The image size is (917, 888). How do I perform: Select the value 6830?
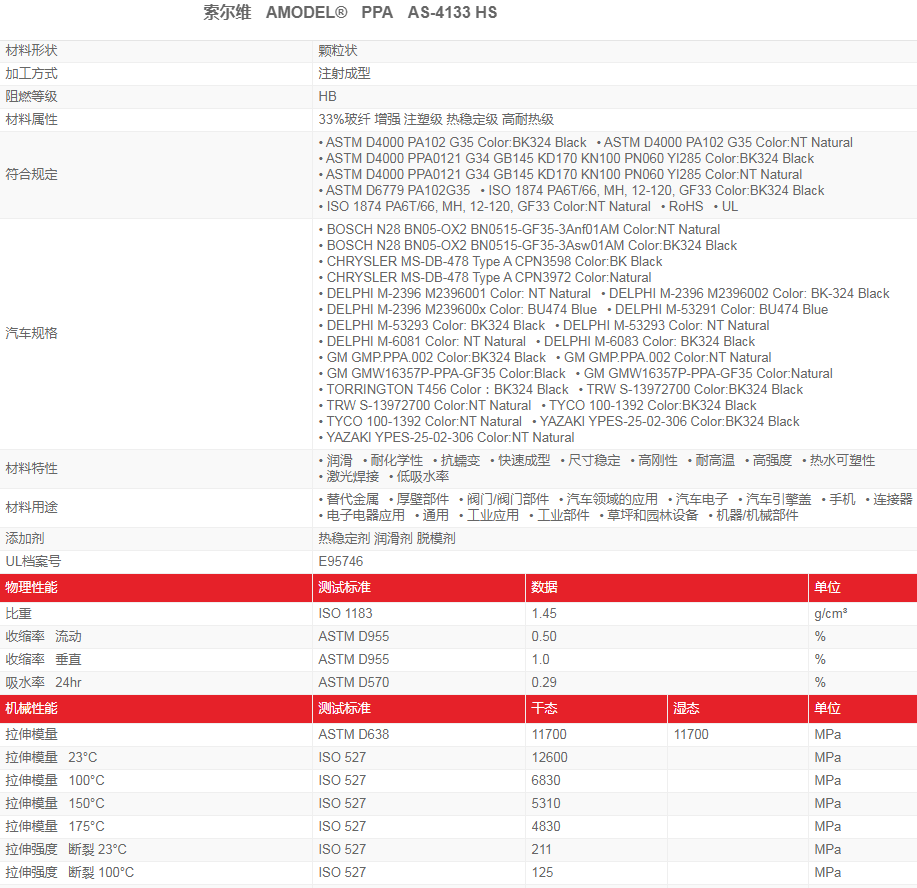pos(546,781)
